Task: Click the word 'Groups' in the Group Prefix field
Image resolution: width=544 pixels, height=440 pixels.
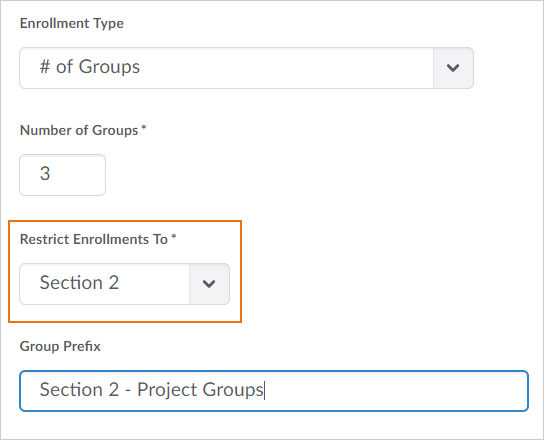Action: pos(233,390)
